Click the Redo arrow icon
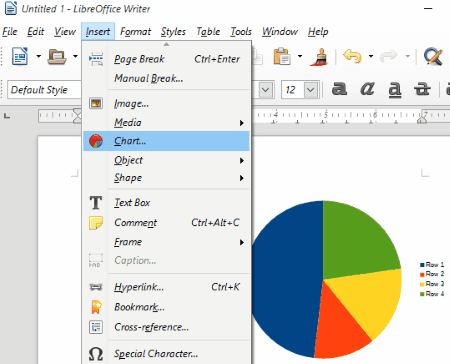The width and height of the screenshot is (450, 364). pos(389,56)
